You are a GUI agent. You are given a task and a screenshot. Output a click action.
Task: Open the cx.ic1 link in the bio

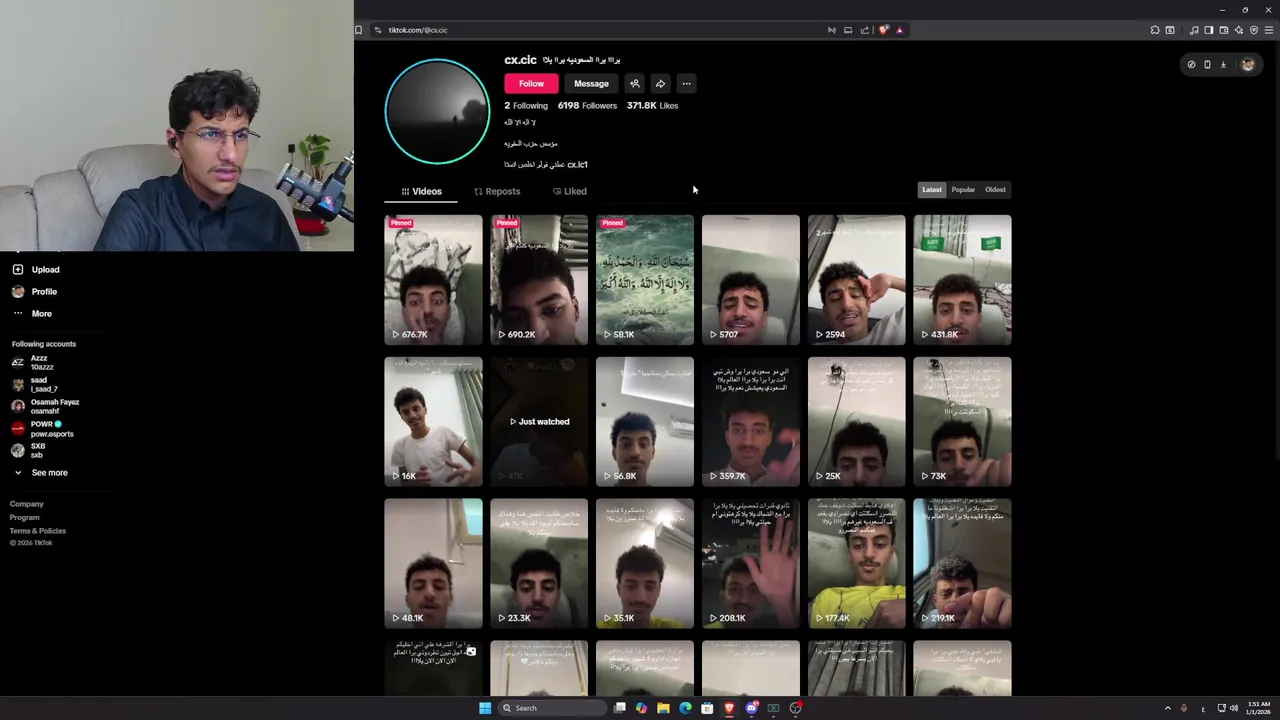(577, 164)
